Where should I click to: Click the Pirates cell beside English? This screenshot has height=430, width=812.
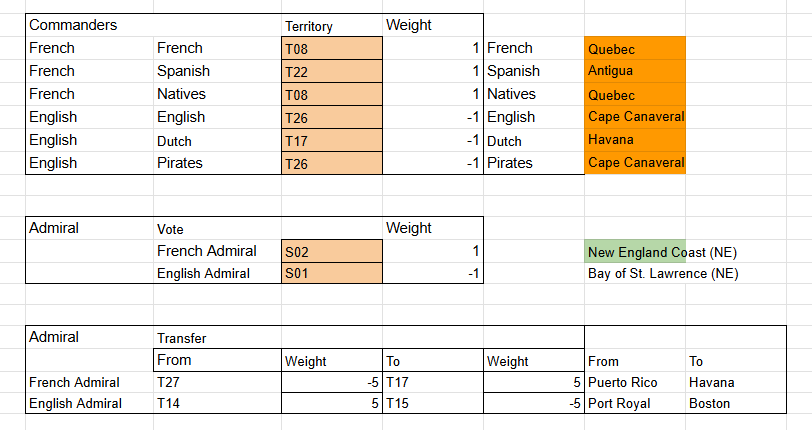(x=217, y=163)
